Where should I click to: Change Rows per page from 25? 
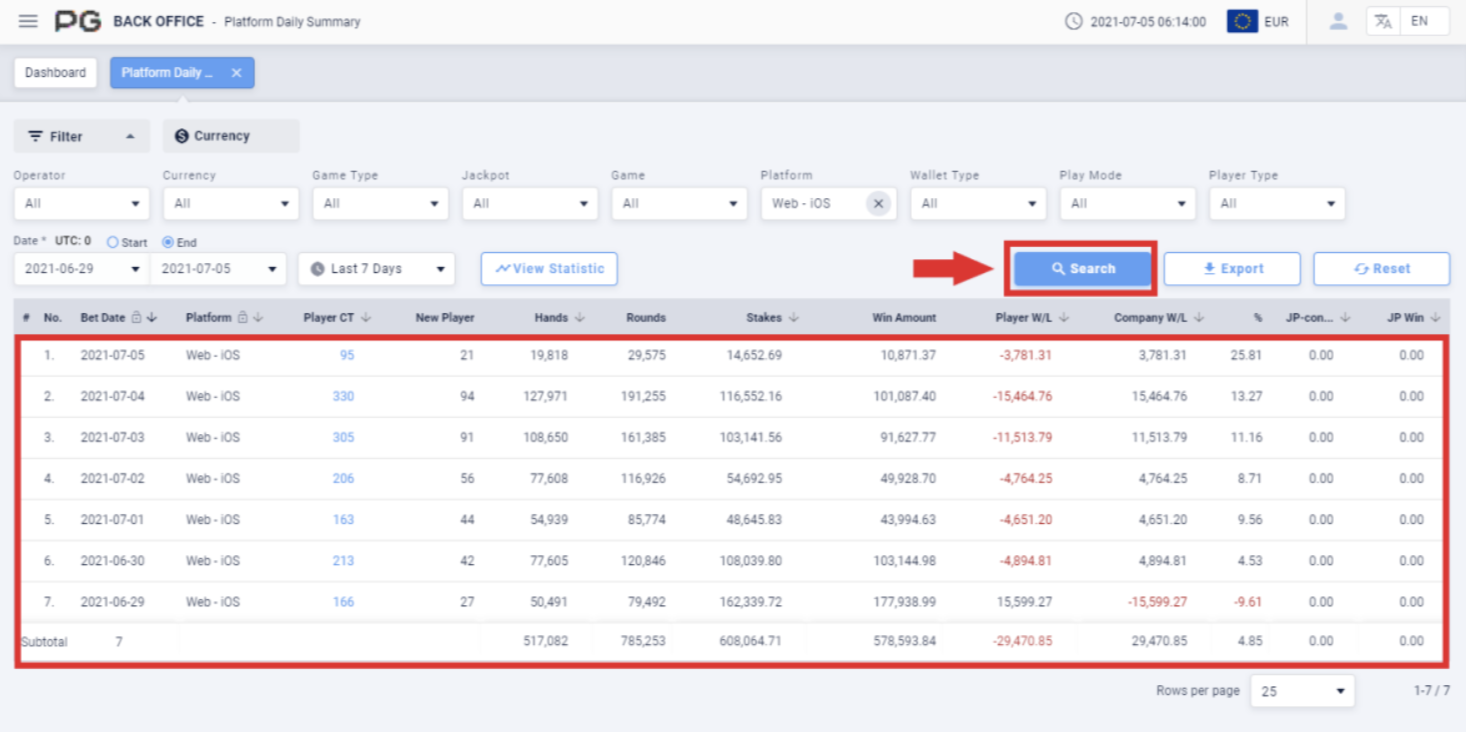1302,691
